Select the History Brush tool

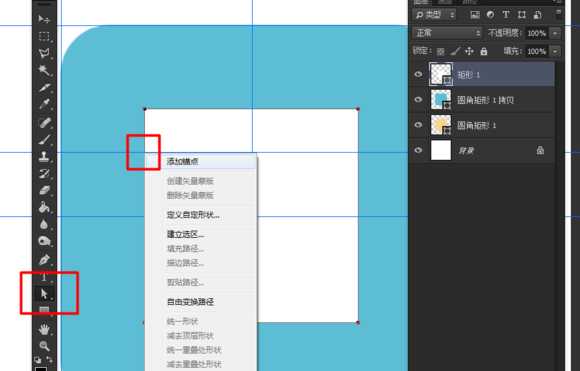coord(44,174)
